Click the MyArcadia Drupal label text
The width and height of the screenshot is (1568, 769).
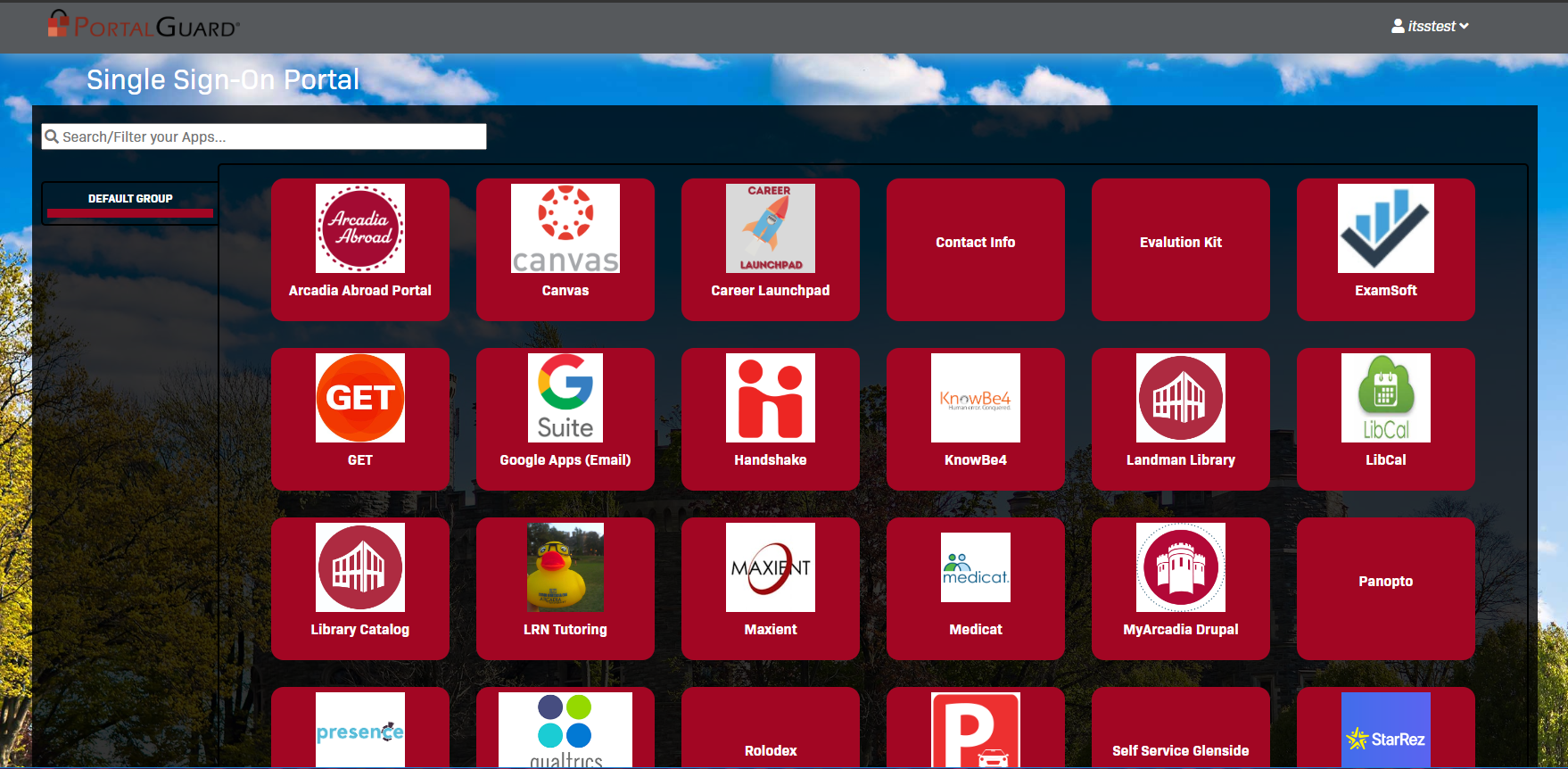point(1181,630)
